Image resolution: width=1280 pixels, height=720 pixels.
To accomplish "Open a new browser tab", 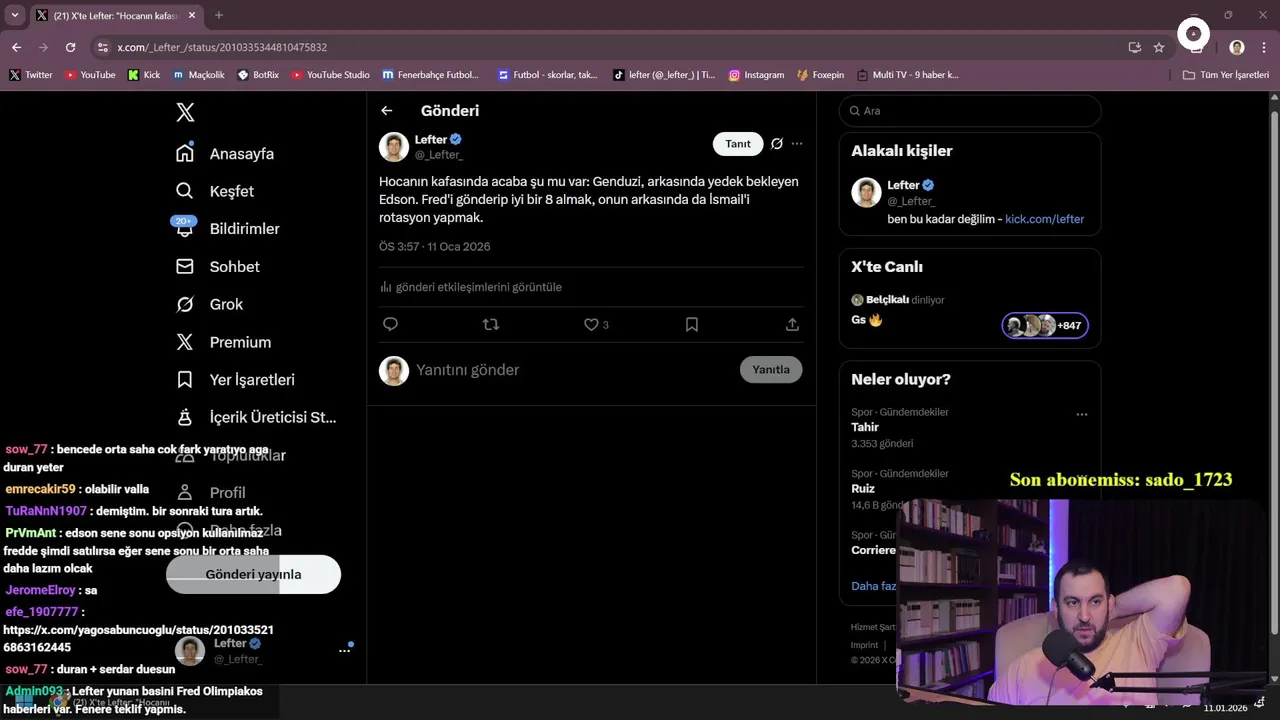I will pos(219,15).
